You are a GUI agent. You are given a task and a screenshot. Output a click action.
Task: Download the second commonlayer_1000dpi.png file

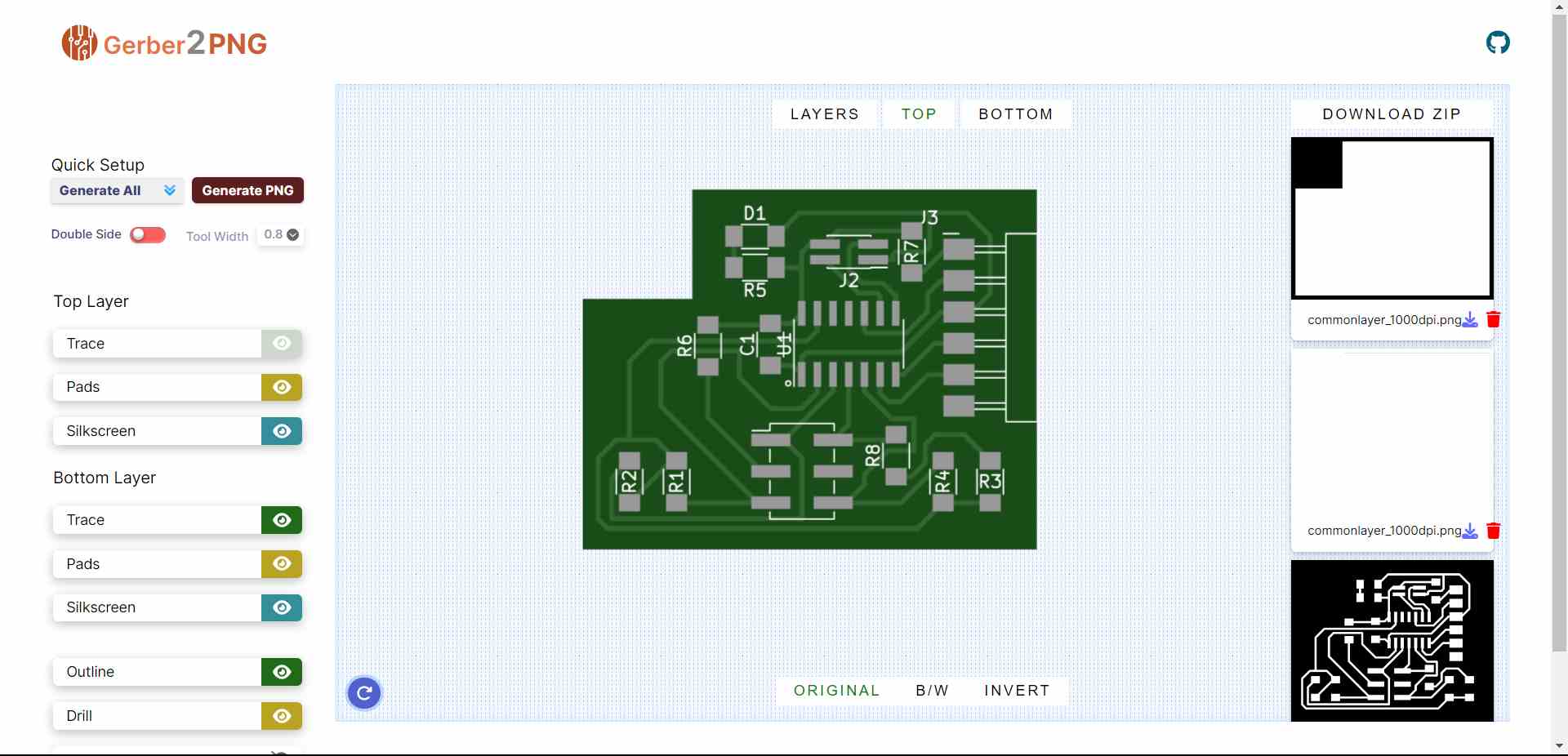(1470, 531)
